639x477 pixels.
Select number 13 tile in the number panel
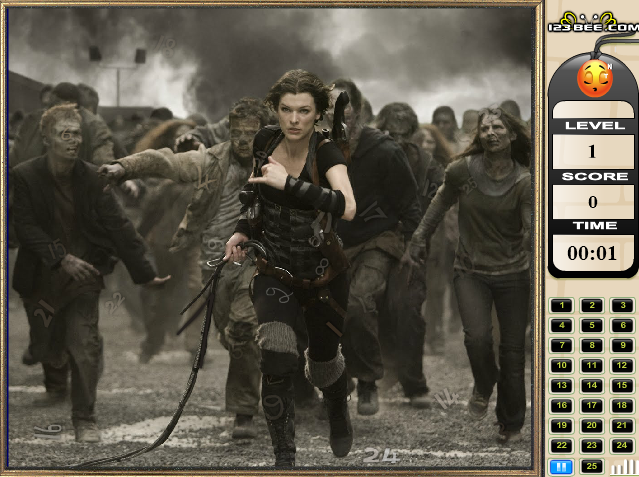562,385
